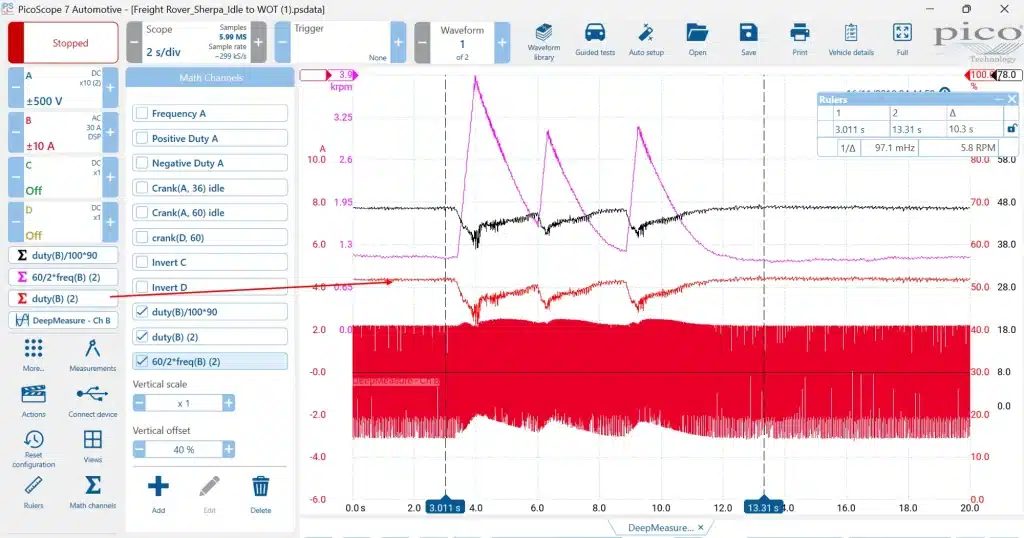The height and width of the screenshot is (538, 1024).
Task: Open the More tools grid
Action: point(33,355)
